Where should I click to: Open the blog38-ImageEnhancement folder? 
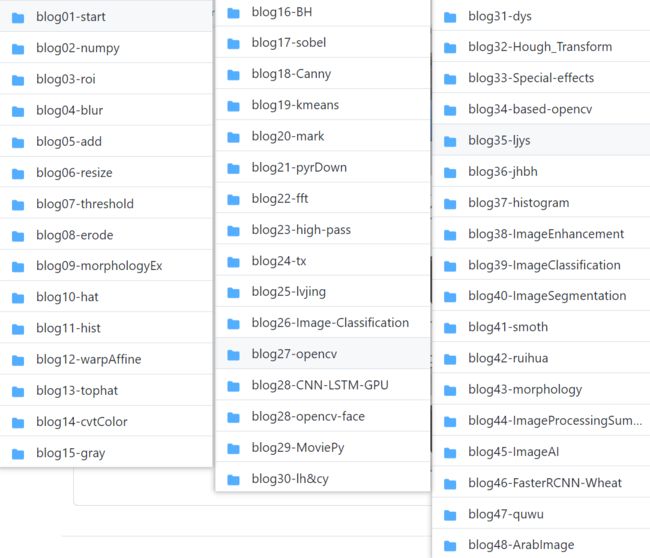click(x=541, y=234)
